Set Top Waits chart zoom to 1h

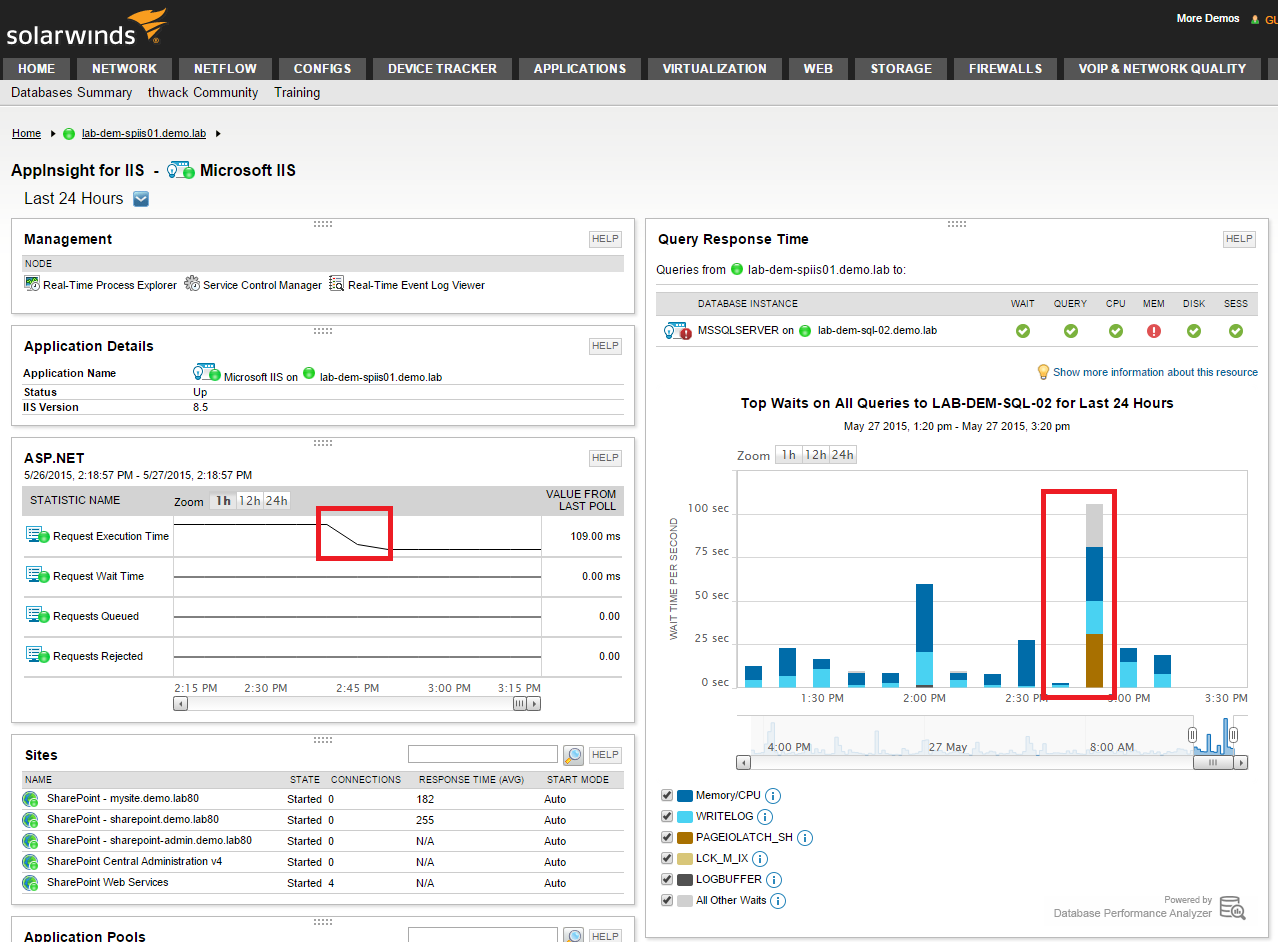pyautogui.click(x=789, y=455)
